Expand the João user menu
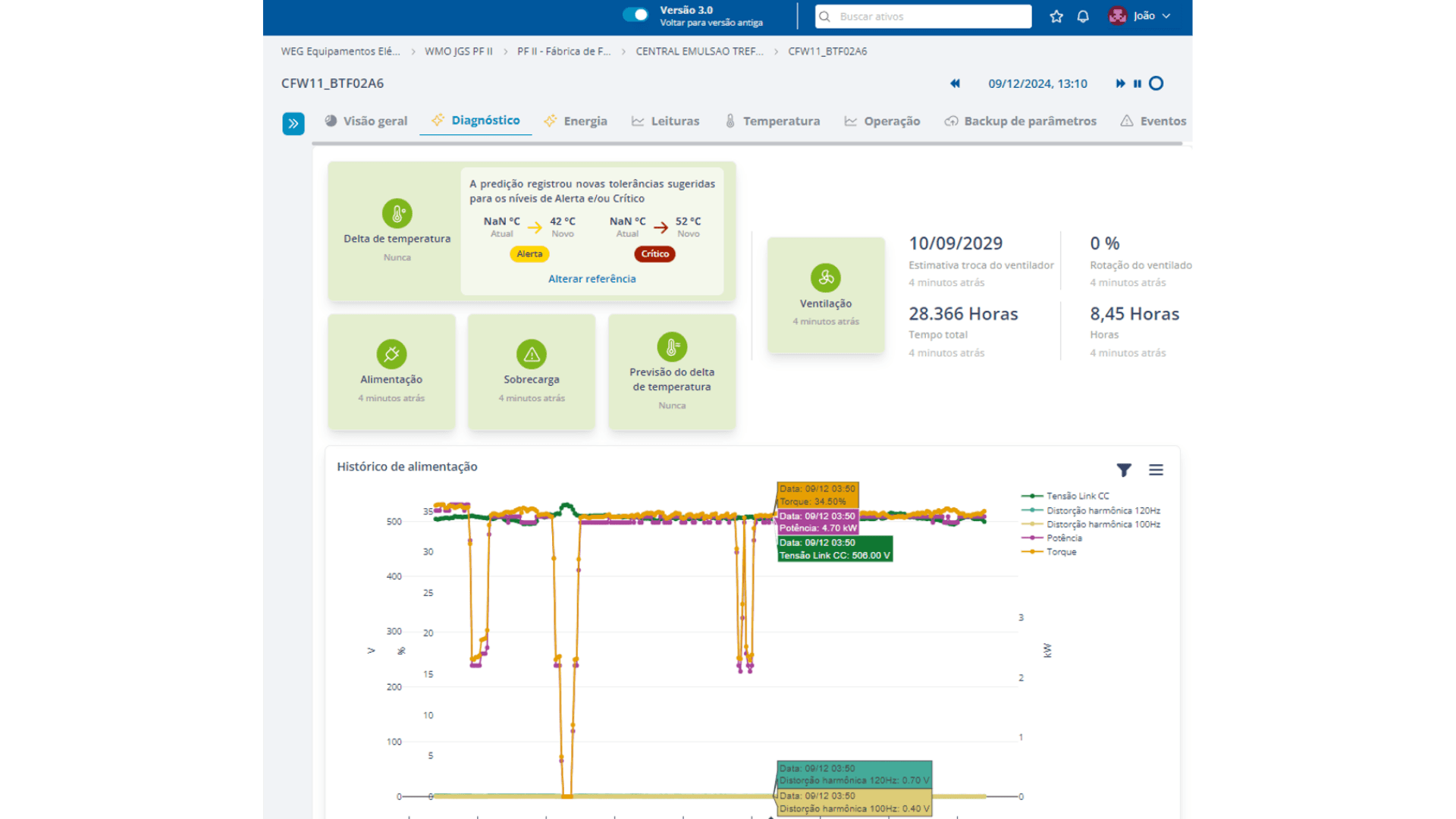Screen dimensions: 1456x819 coord(1140,16)
